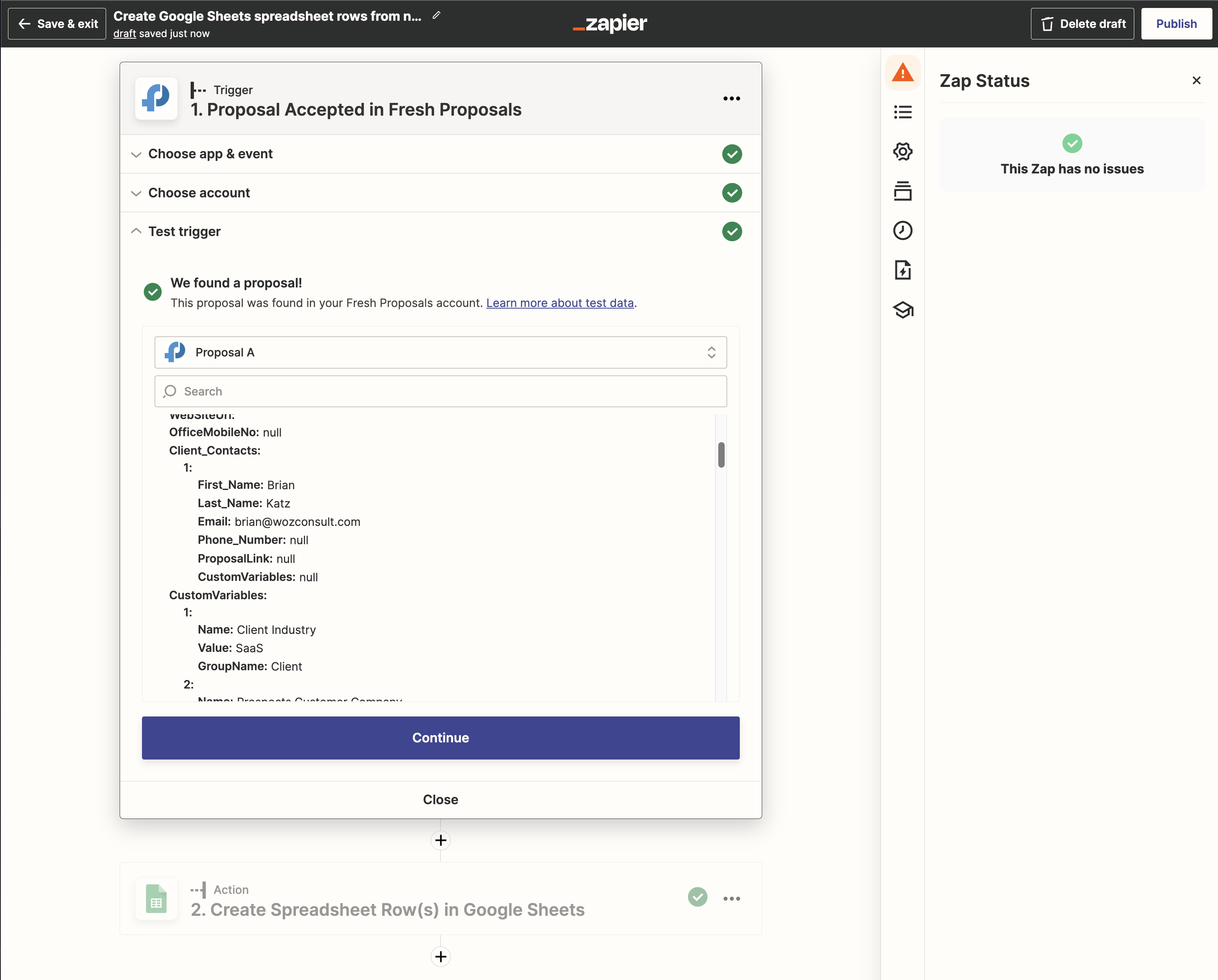
Task: Open the Zap status warning icon
Action: [902, 73]
